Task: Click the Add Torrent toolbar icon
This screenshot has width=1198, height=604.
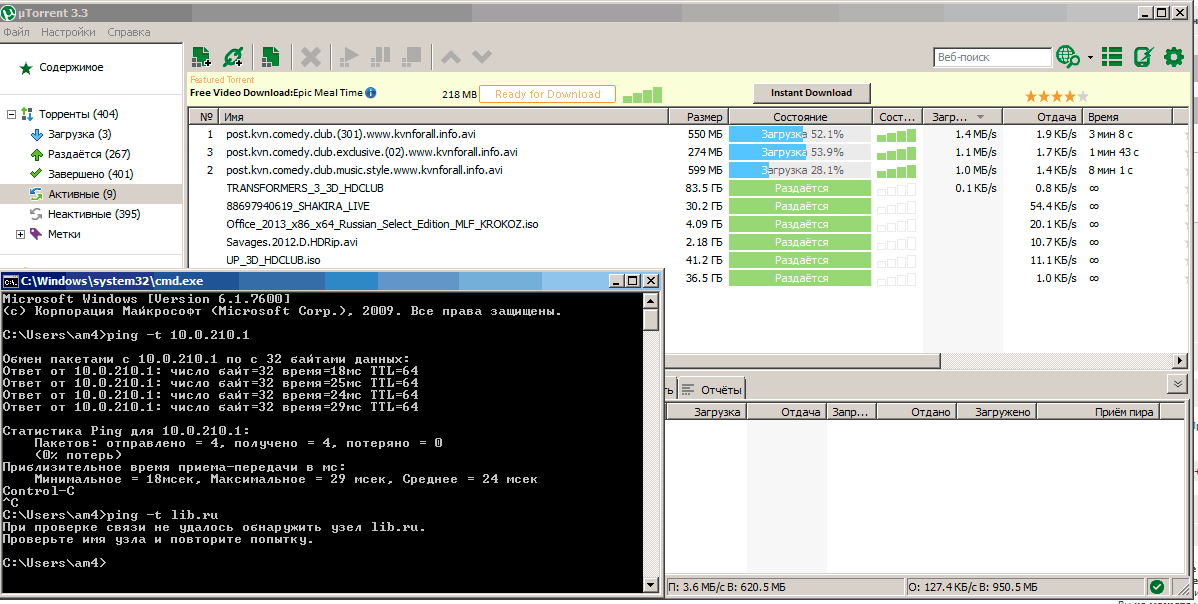Action: tap(201, 57)
